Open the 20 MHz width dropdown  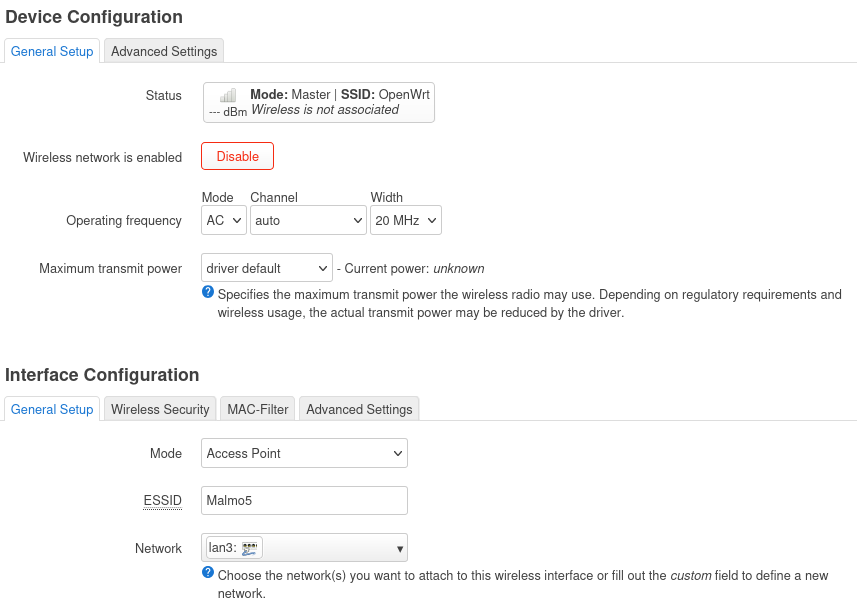[405, 220]
